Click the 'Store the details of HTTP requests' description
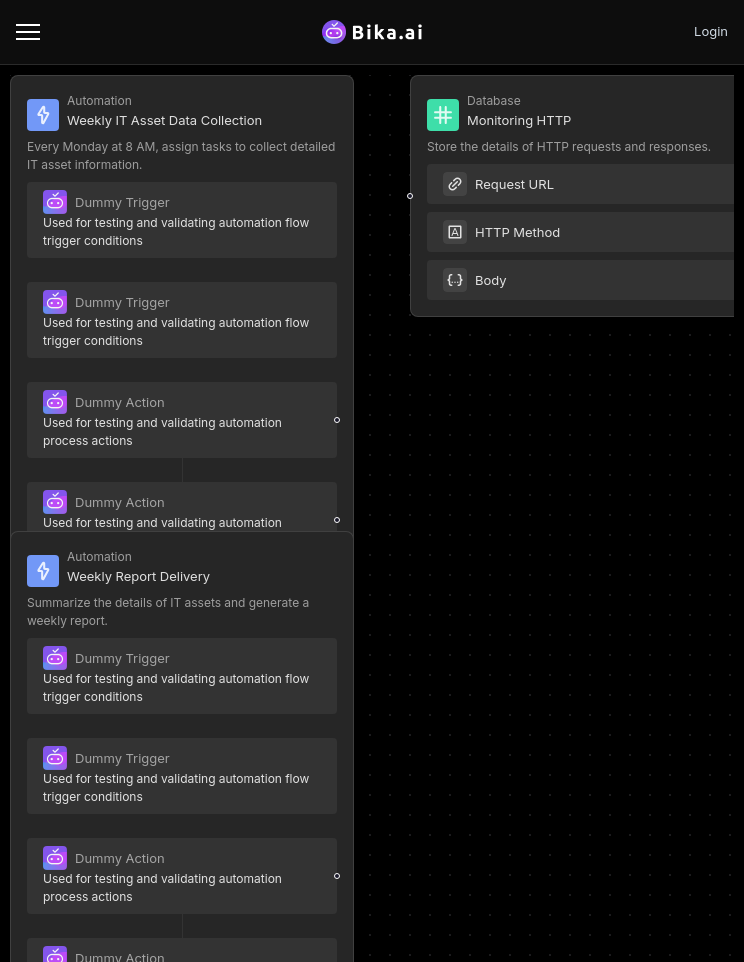The width and height of the screenshot is (744, 962). click(569, 147)
